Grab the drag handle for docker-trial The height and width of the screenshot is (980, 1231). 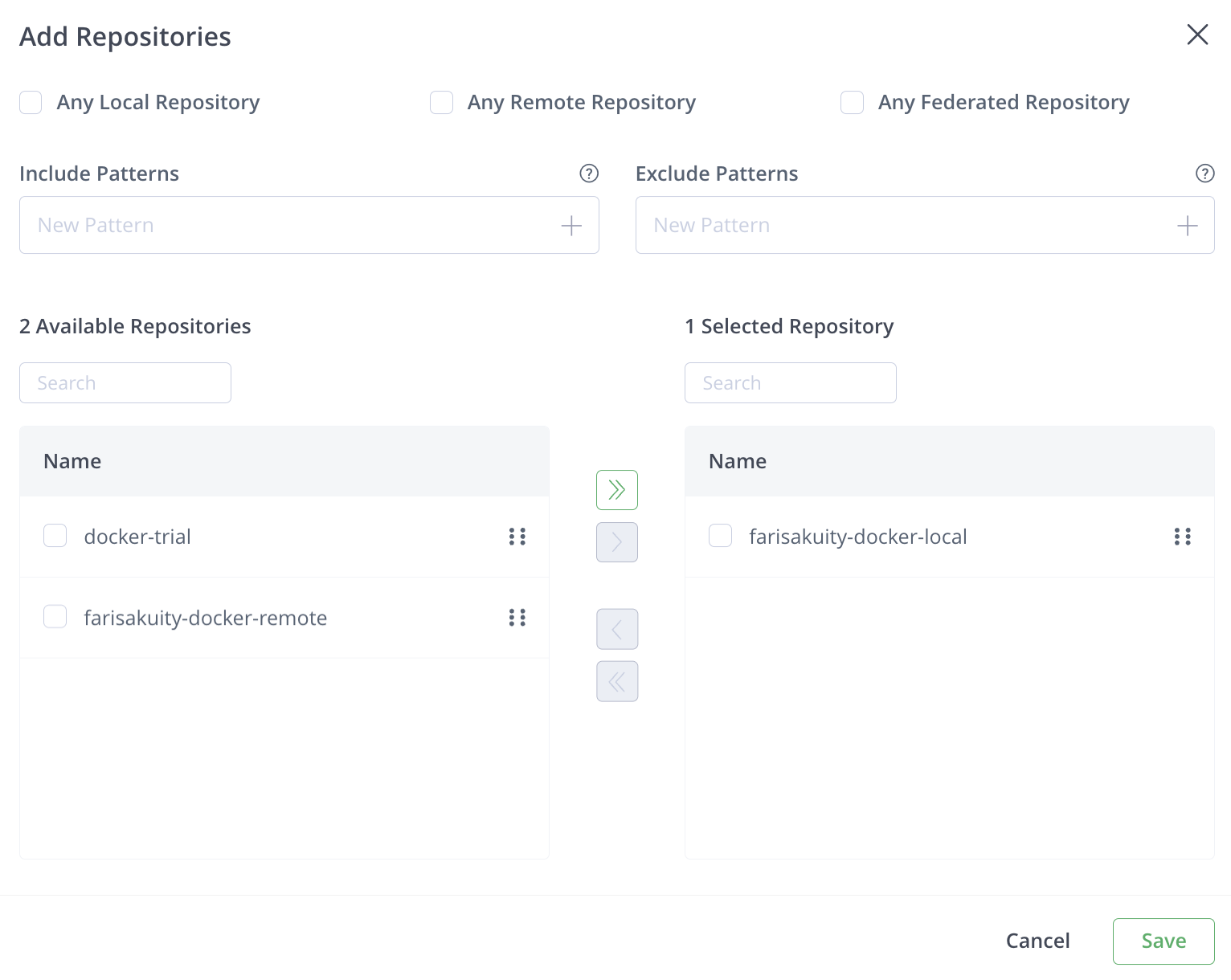(x=517, y=537)
